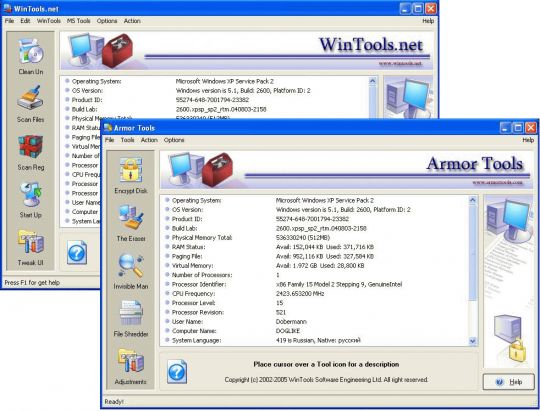Select Paging File row in Armor Tools

(316, 256)
